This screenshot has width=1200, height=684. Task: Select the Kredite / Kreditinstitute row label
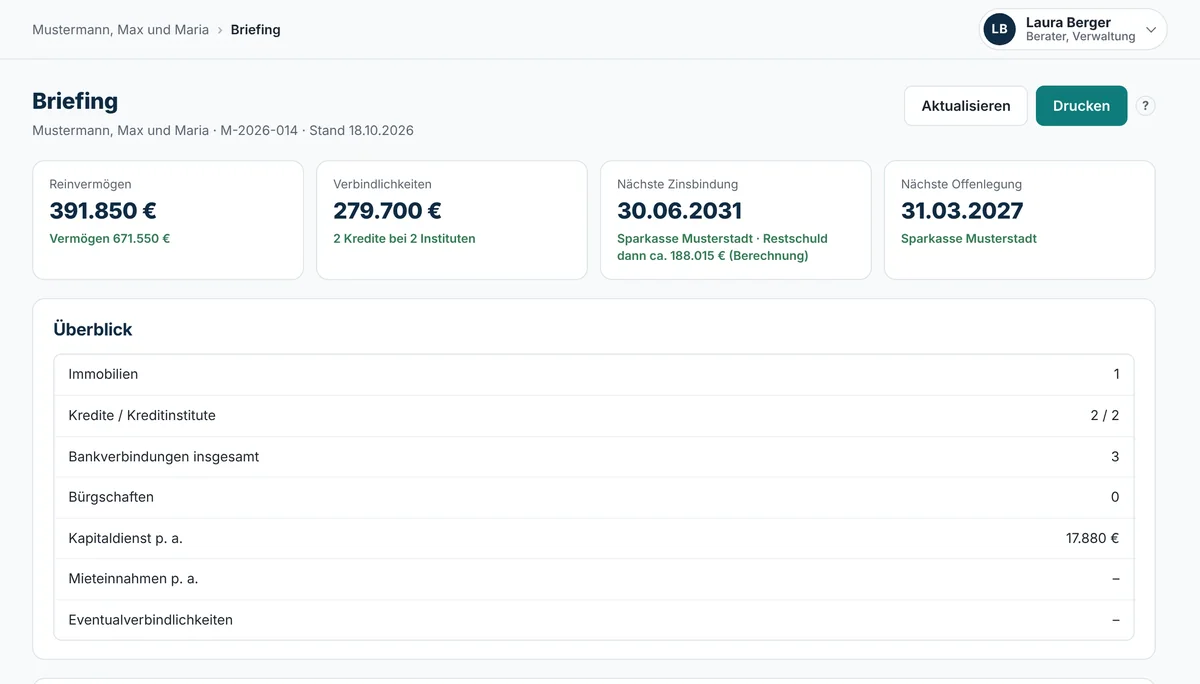click(x=142, y=415)
